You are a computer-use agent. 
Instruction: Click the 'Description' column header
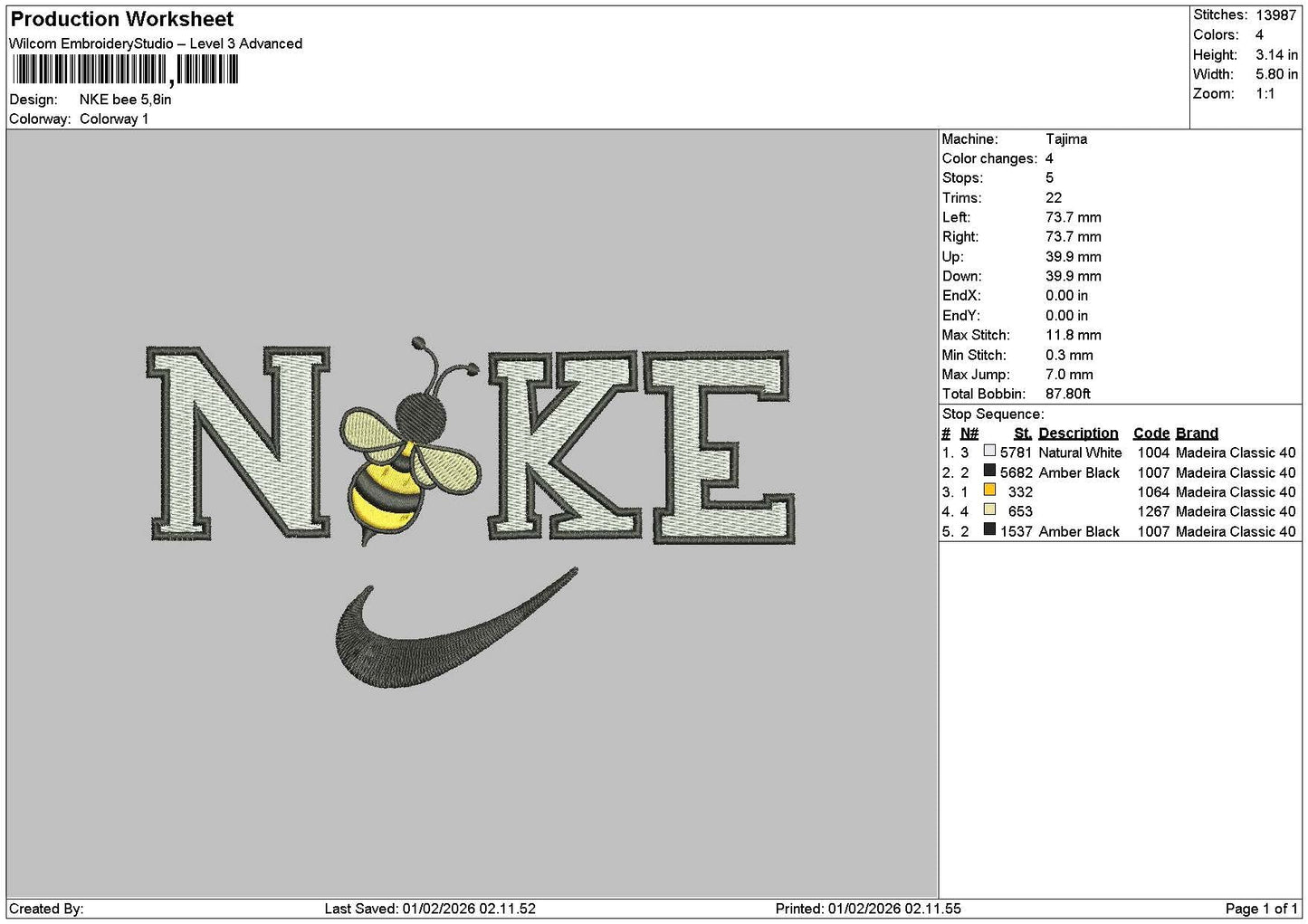pyautogui.click(x=1078, y=433)
